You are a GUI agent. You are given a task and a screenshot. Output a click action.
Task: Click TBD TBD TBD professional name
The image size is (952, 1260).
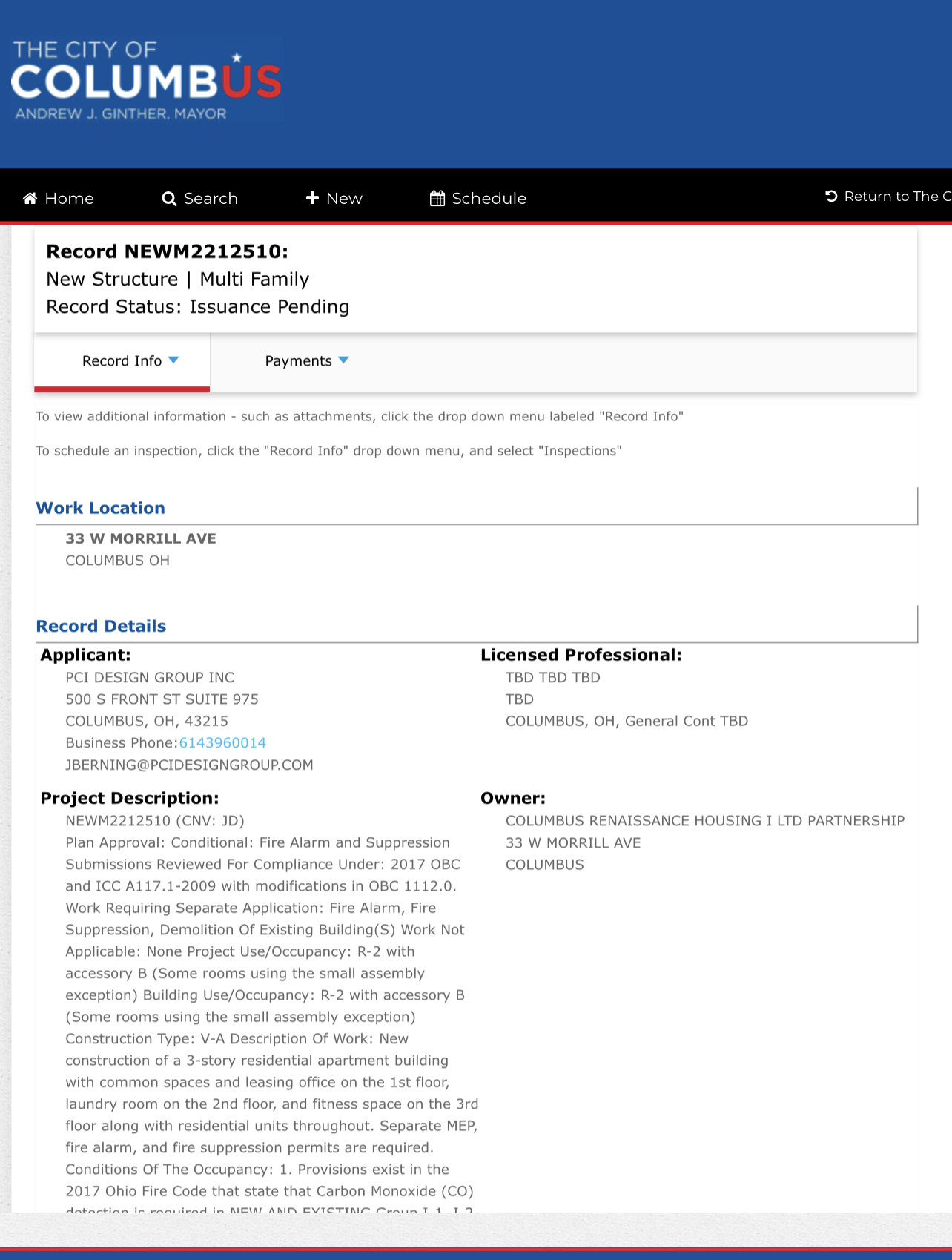pos(552,677)
